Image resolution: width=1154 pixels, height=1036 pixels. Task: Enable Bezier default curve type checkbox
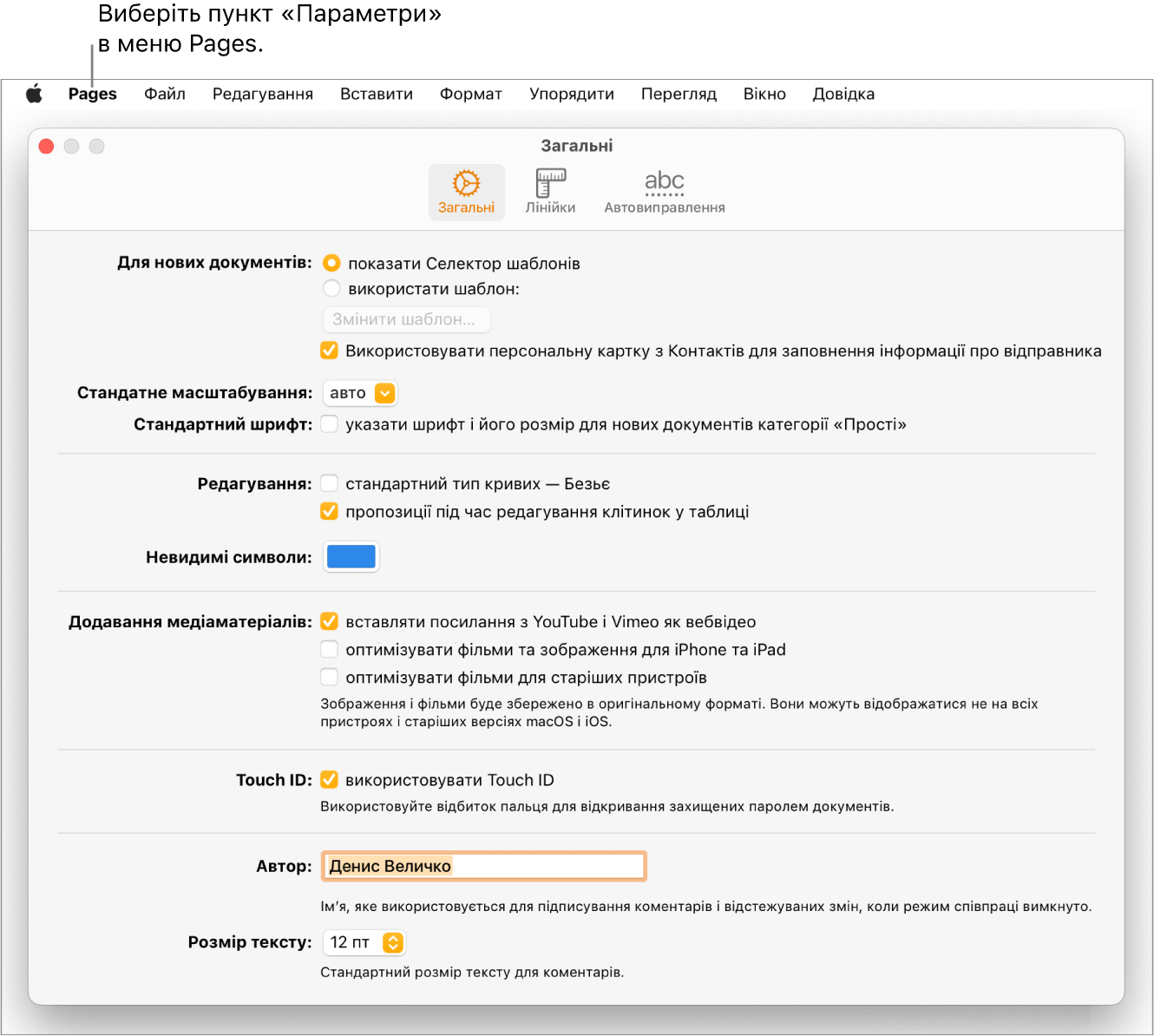coord(330,483)
